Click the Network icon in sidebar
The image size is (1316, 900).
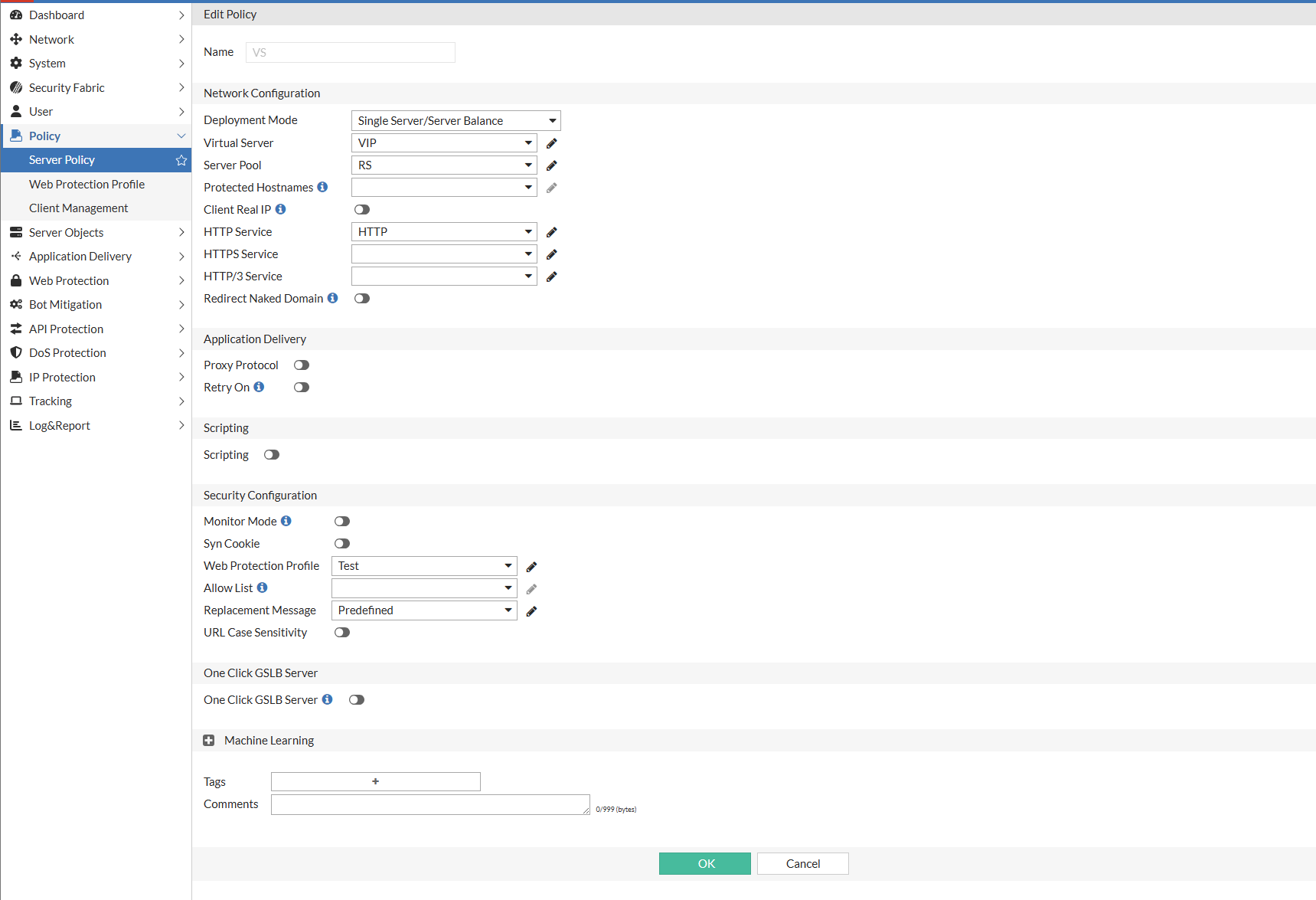pos(16,39)
